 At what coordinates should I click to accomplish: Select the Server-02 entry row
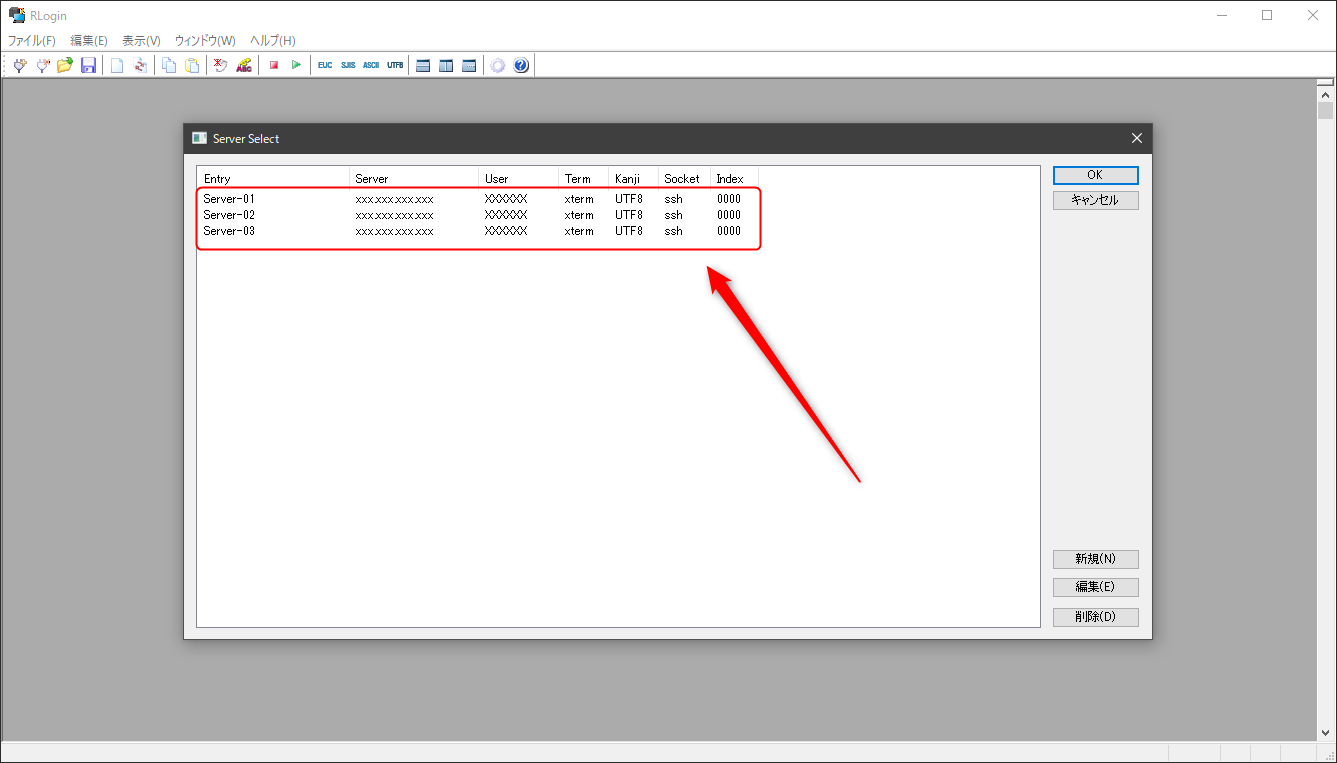point(229,215)
